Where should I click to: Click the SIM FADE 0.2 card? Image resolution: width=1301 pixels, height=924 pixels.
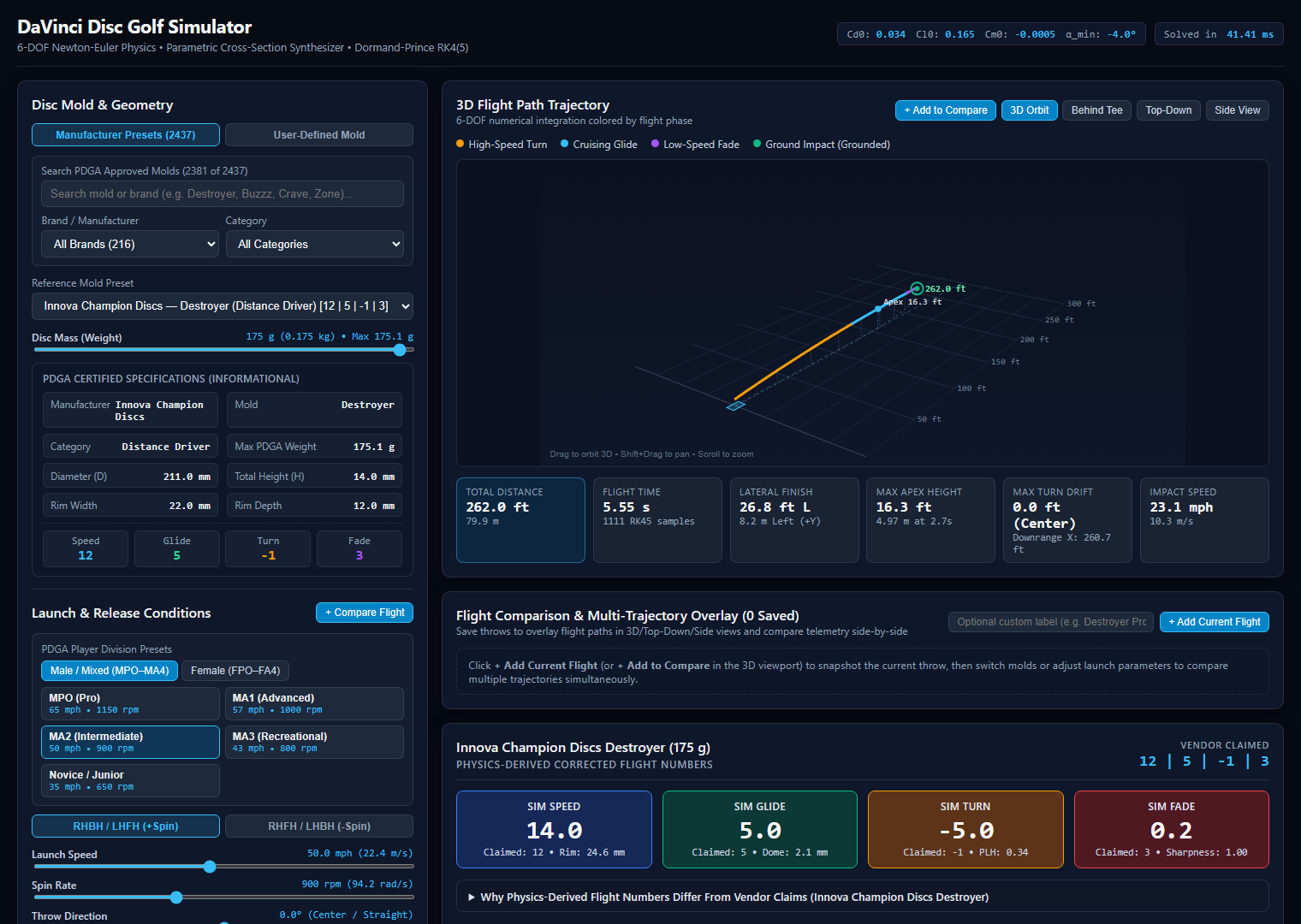(1171, 830)
